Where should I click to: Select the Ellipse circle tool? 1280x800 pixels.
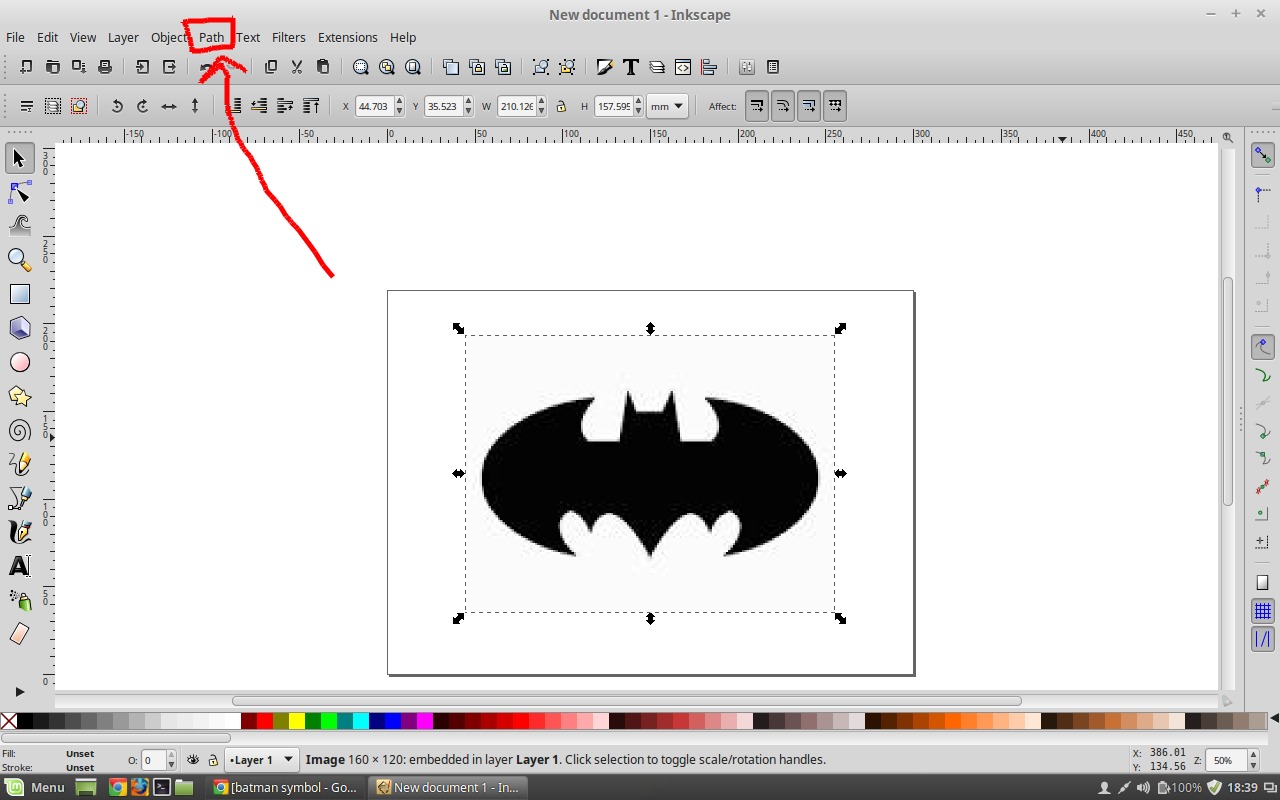(19, 362)
